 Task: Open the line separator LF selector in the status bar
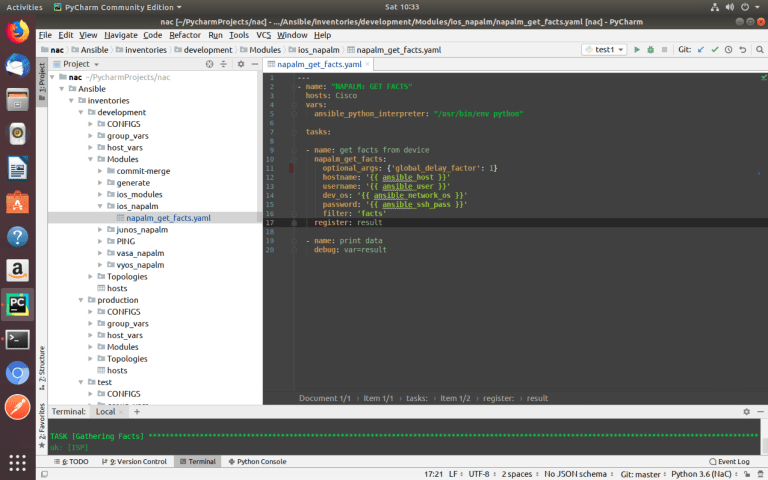(456, 474)
